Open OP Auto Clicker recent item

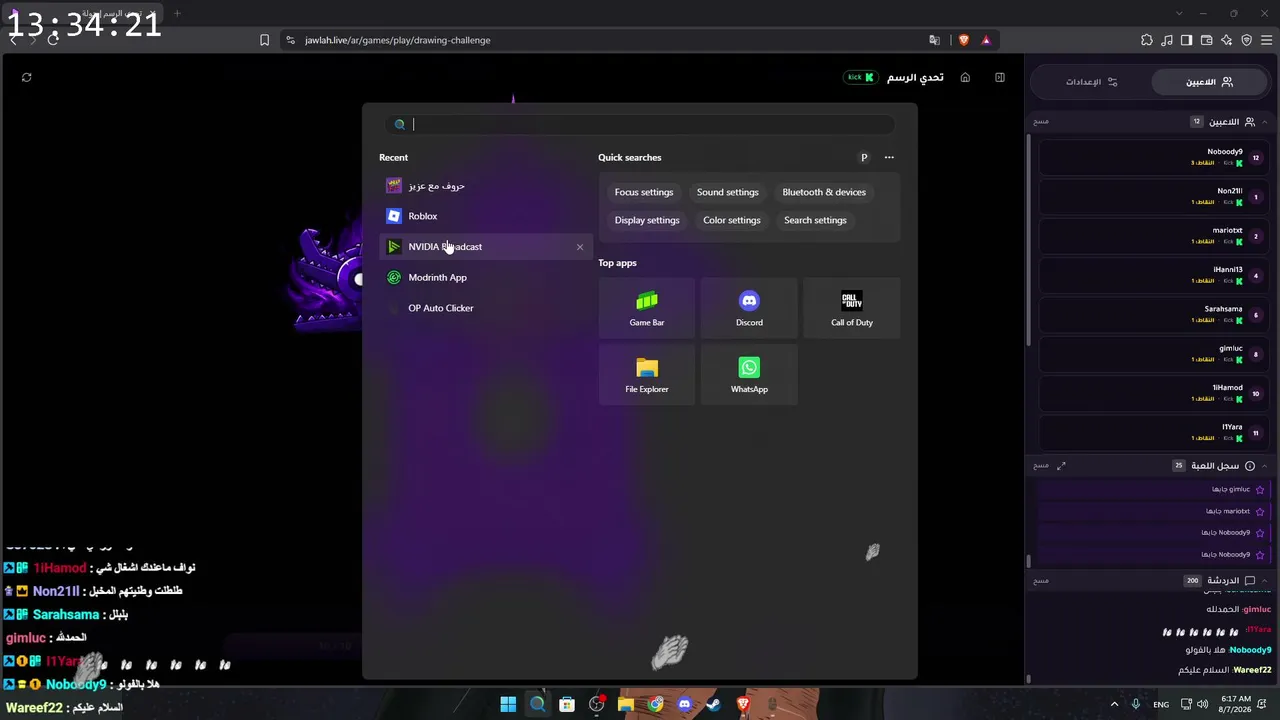pos(486,308)
